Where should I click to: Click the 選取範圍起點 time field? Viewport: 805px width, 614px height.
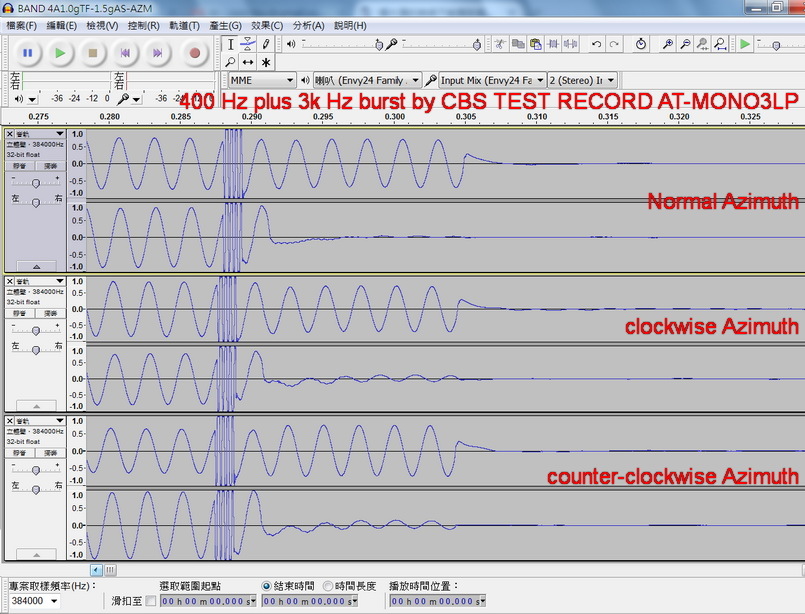pyautogui.click(x=207, y=601)
